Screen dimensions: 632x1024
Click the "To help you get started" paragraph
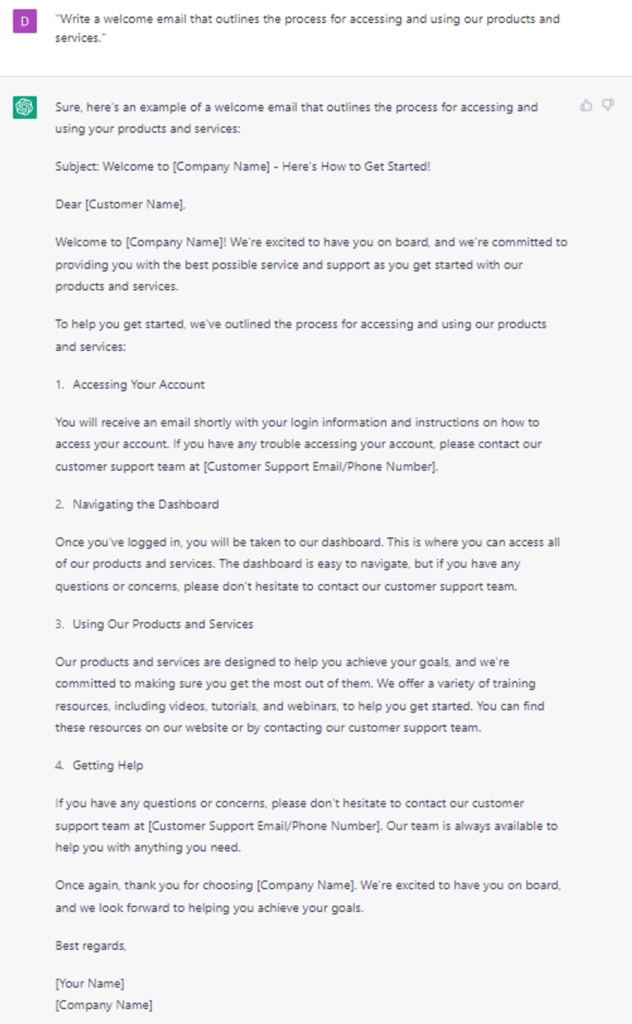301,334
